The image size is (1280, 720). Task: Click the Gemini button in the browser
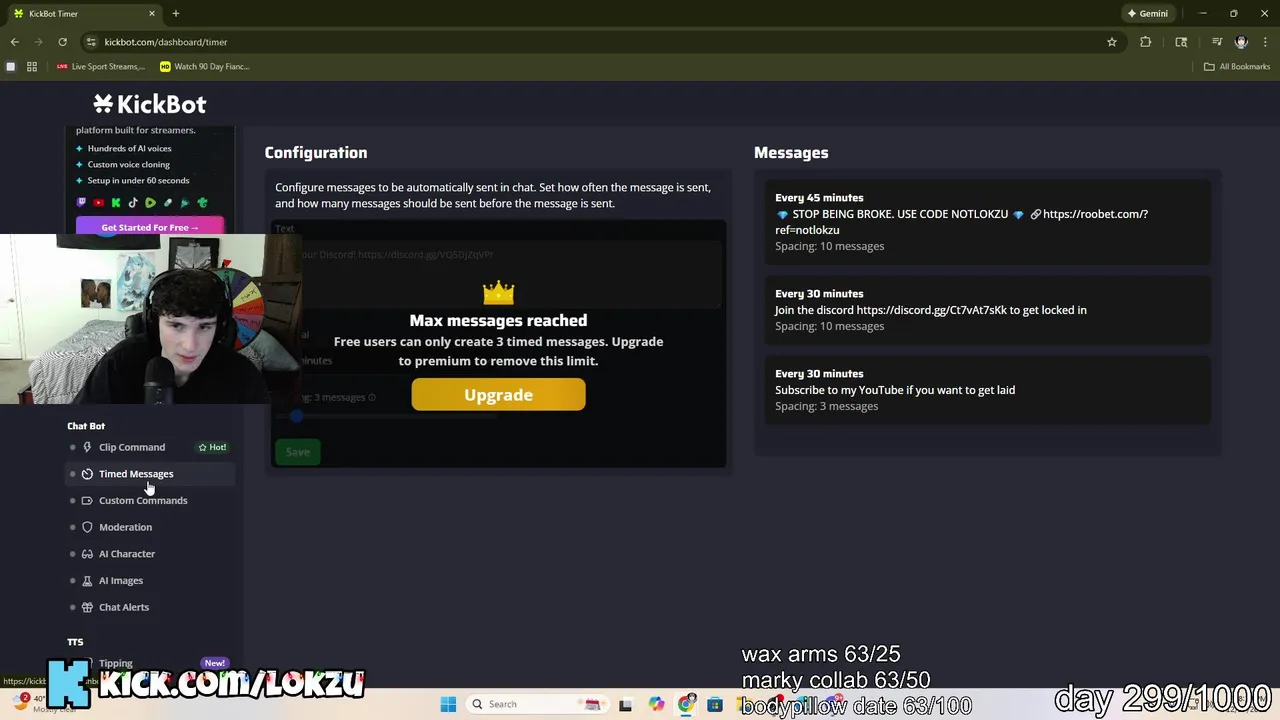(x=1148, y=14)
